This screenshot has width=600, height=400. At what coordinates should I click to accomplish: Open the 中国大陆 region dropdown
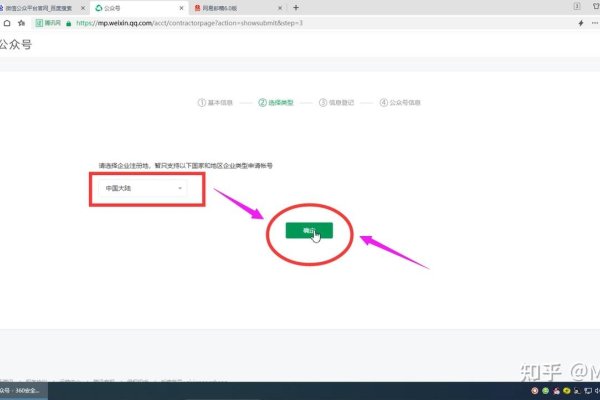tap(143, 188)
